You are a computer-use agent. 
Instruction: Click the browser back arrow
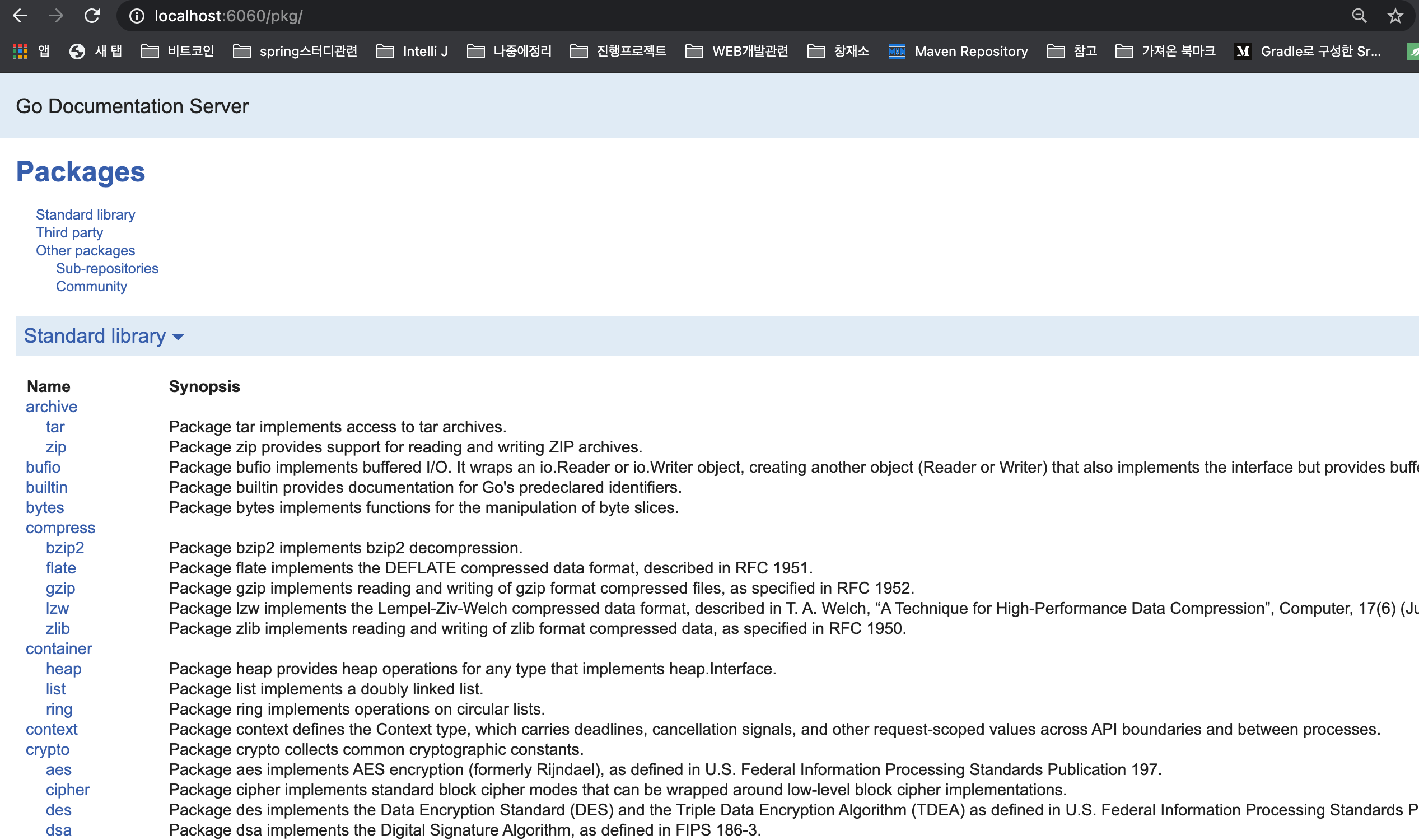(20, 16)
